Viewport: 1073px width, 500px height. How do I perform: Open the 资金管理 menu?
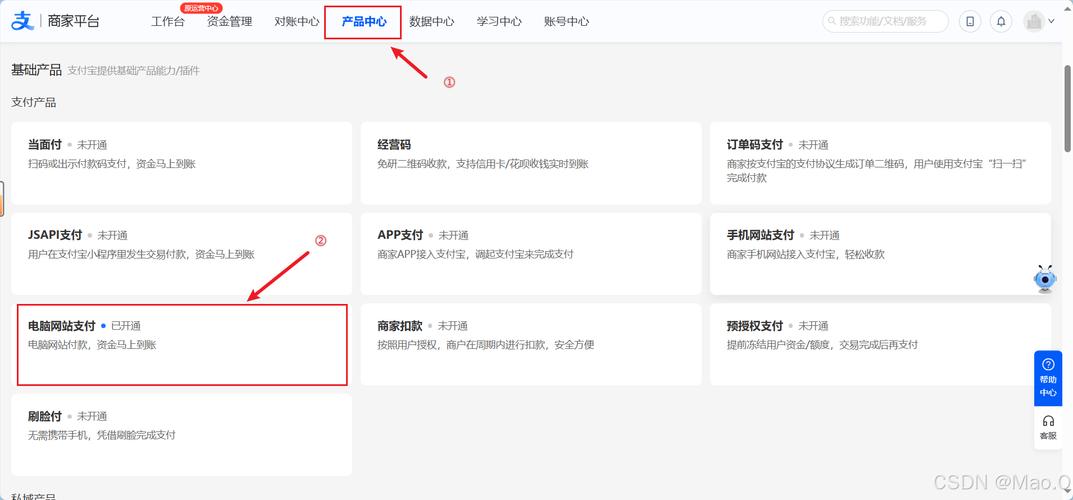coord(230,21)
